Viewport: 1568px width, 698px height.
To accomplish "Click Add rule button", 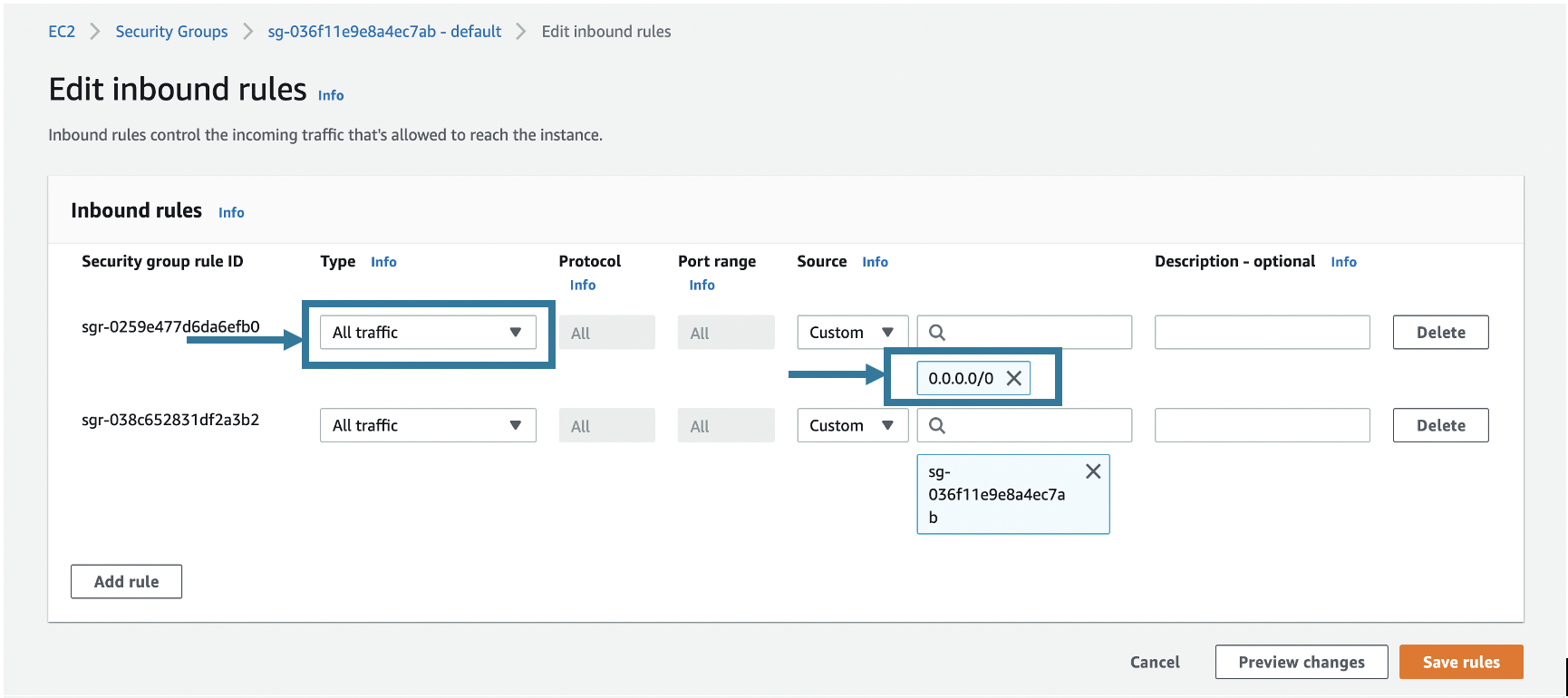I will click(126, 582).
